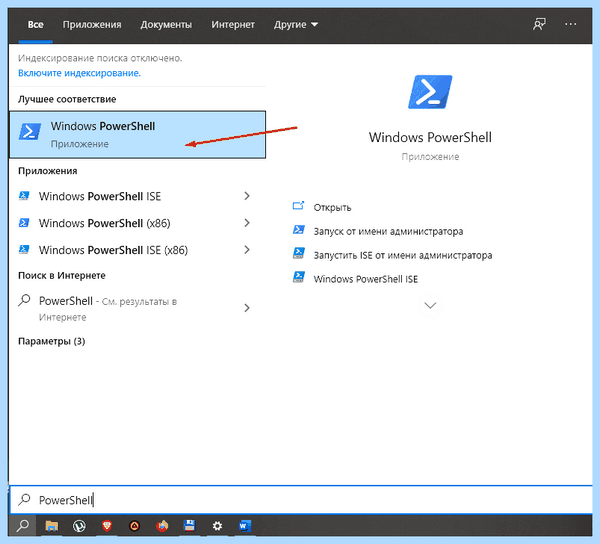The width and height of the screenshot is (600, 544).
Task: Click the PowerShell ISE (x86) app icon
Action: coord(24,250)
